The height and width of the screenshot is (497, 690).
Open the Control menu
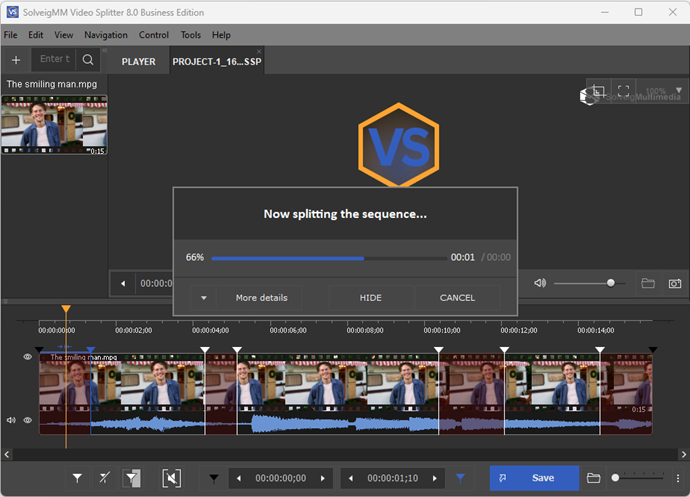[154, 35]
